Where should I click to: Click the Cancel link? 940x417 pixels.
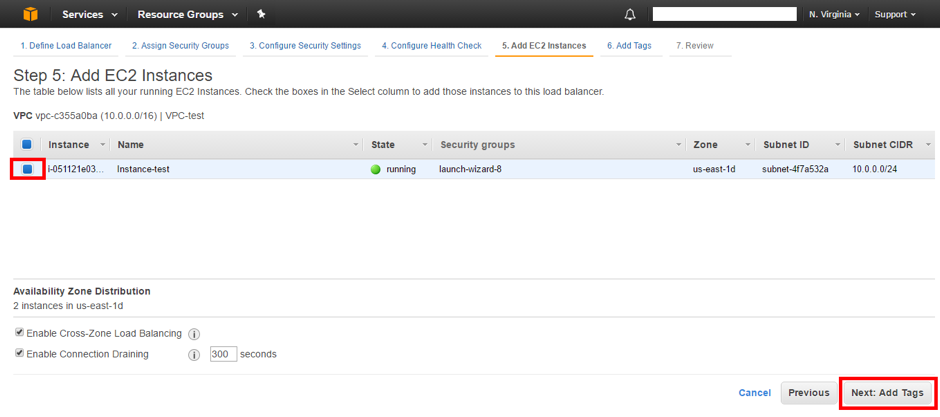pos(755,393)
